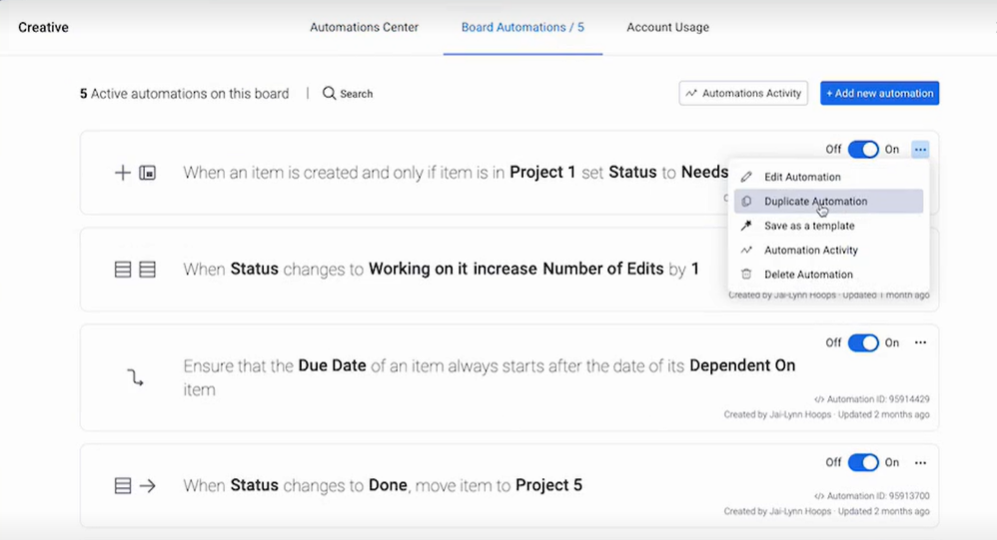997x540 pixels.
Task: Click the plus icon of item created automation
Action: pos(122,172)
